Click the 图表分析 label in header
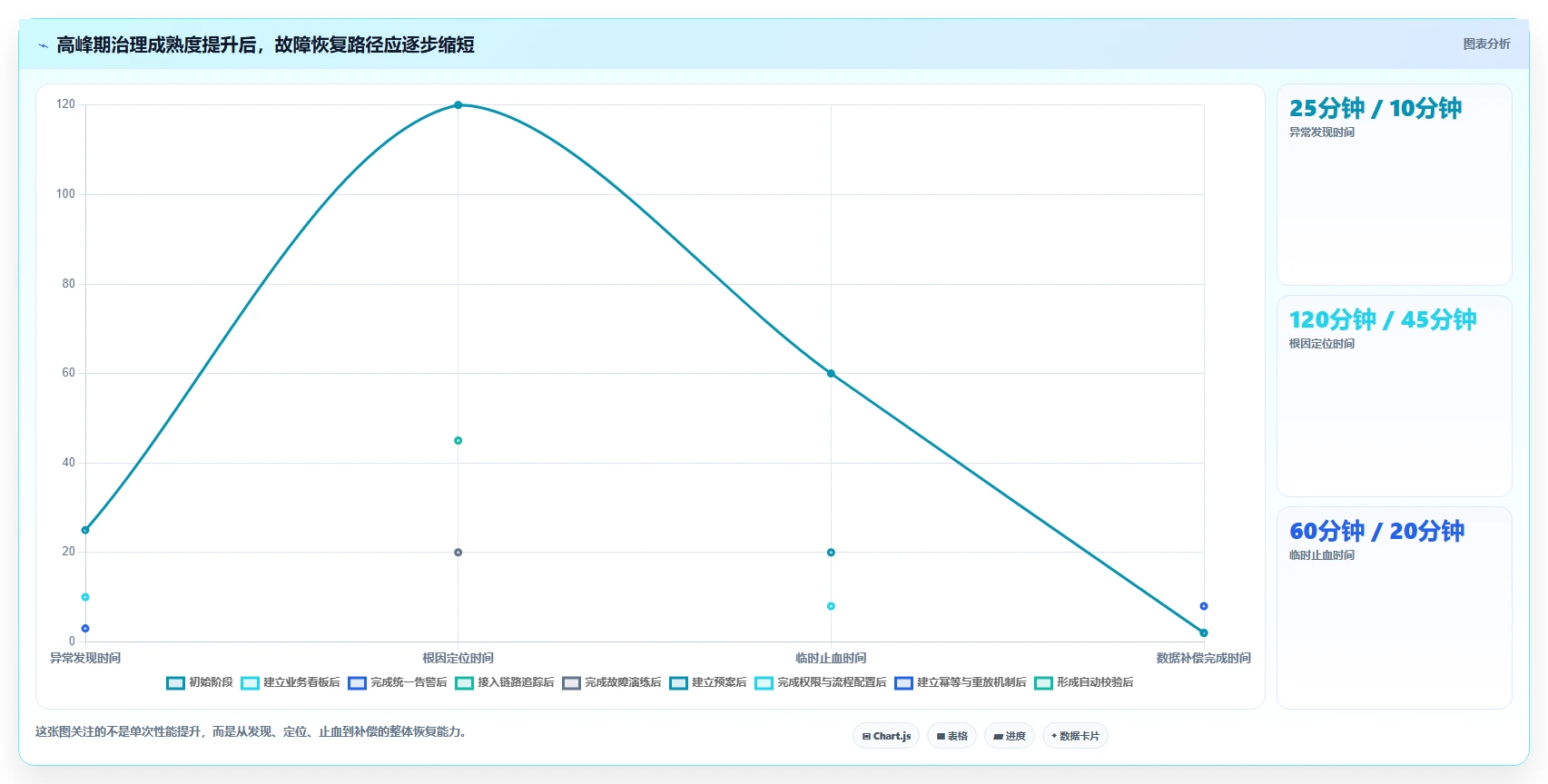 point(1486,44)
